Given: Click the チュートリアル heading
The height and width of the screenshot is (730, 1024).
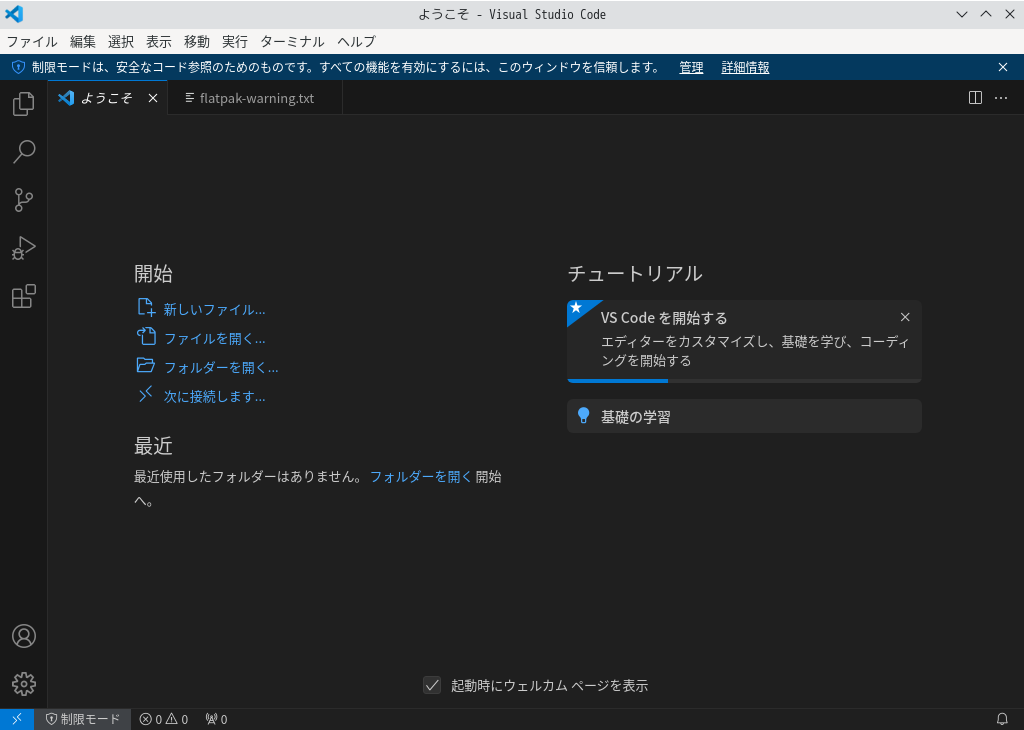Looking at the screenshot, I should click(635, 274).
